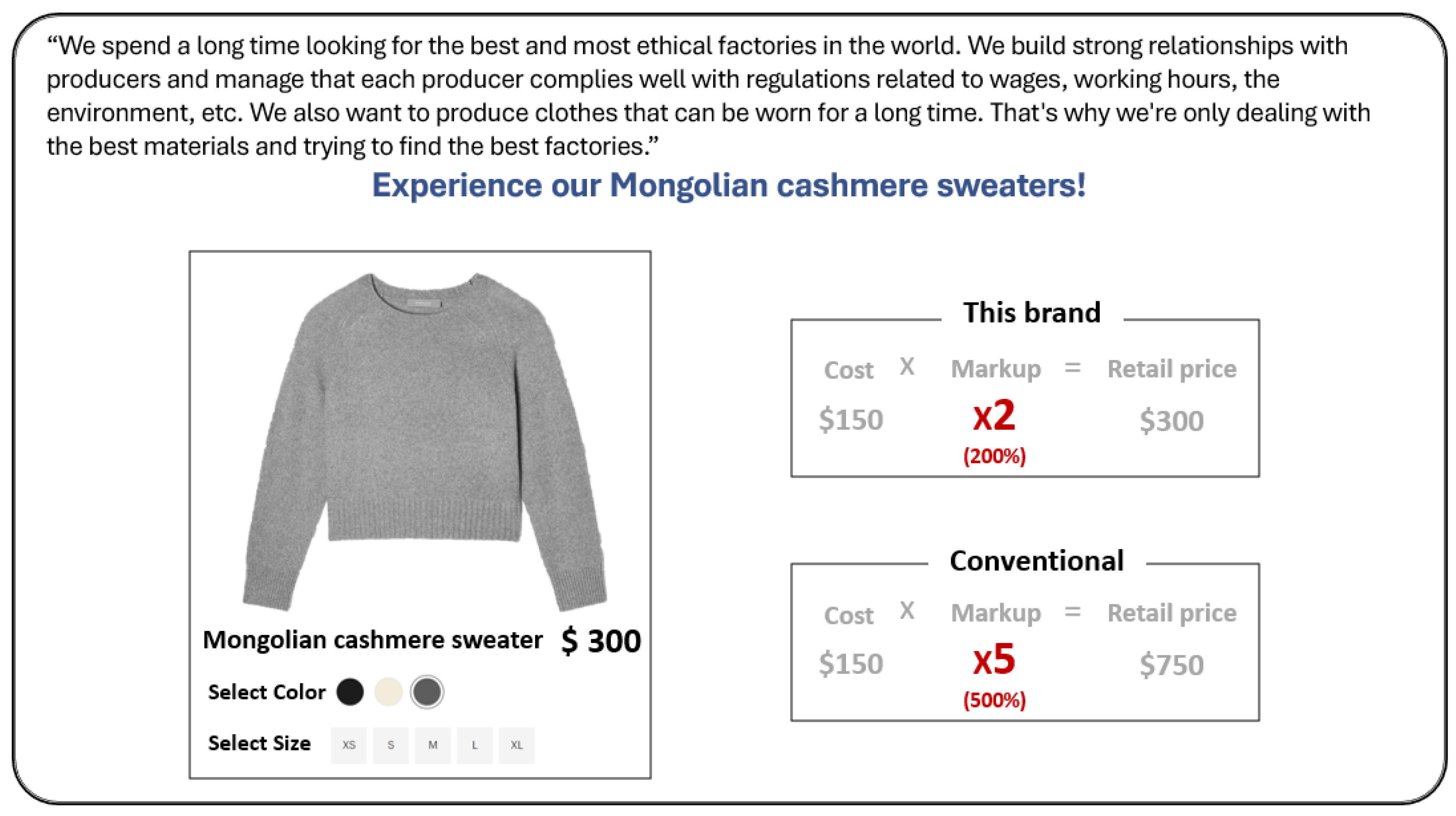1456x816 pixels.
Task: Click the $ 300 product price
Action: pos(601,641)
